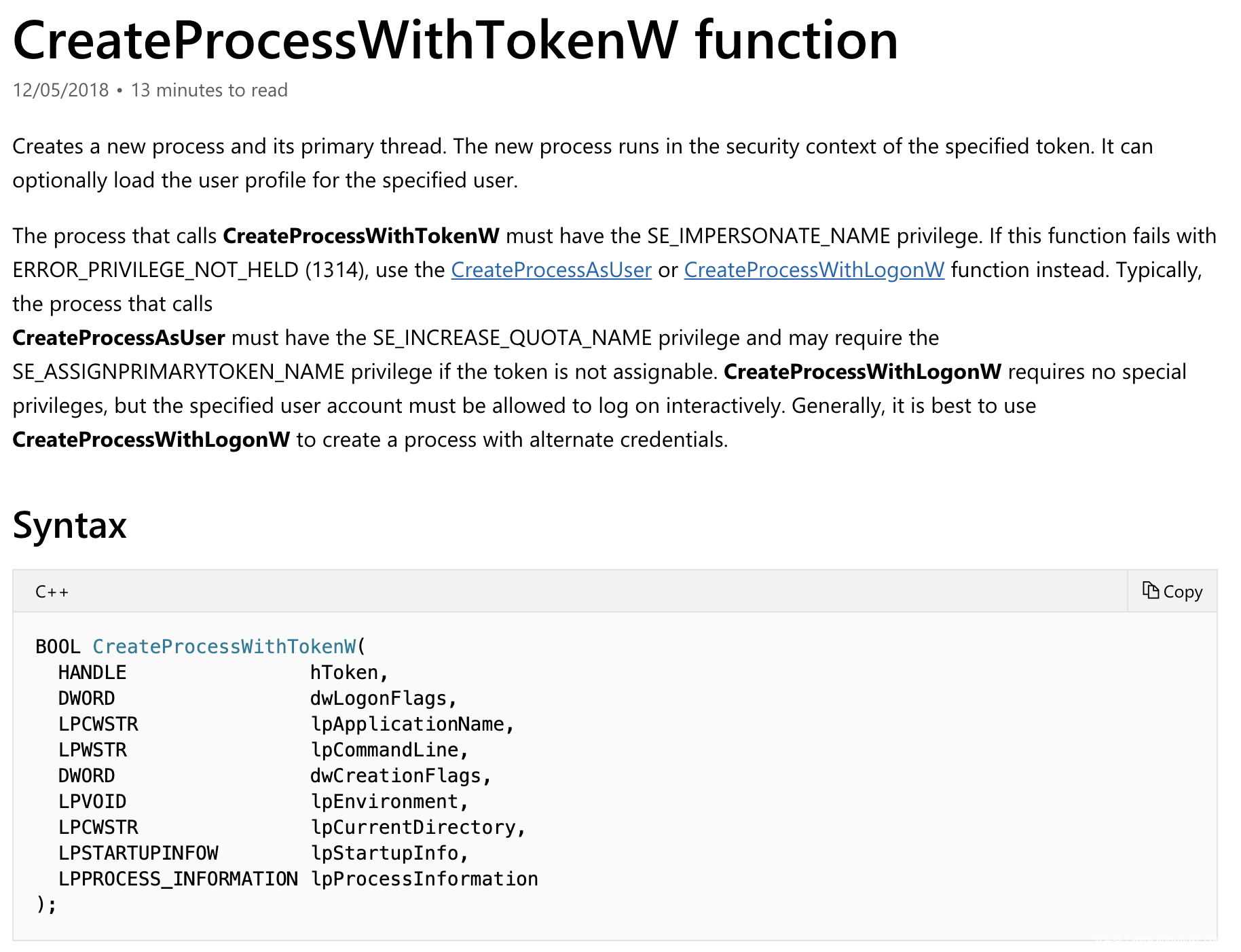Click the CreateProcessWithTokenW function page title
The image size is (1241, 952).
point(455,41)
